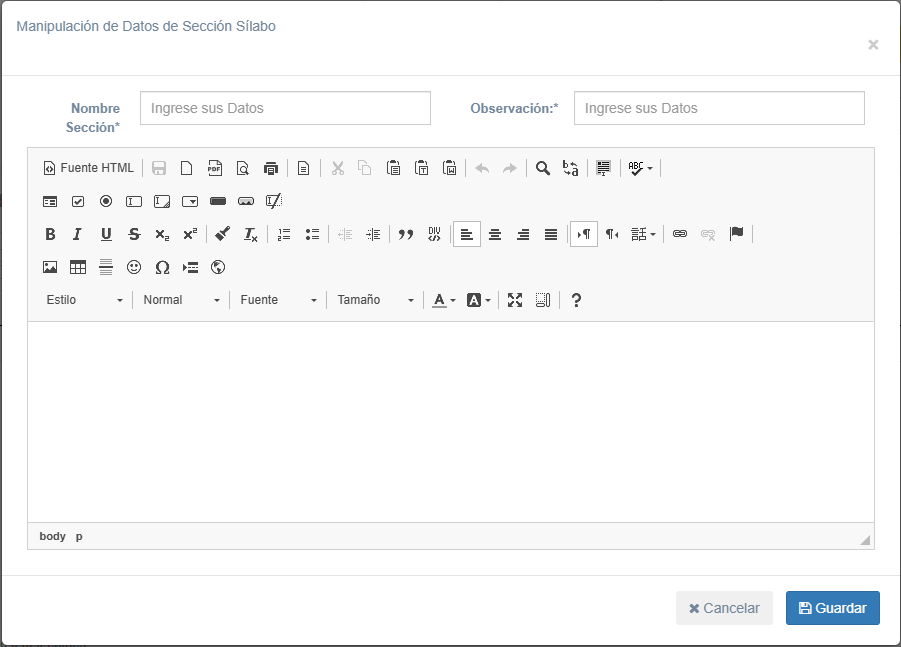901x647 pixels.
Task: Click the Nombre Sección input field
Action: pos(285,108)
